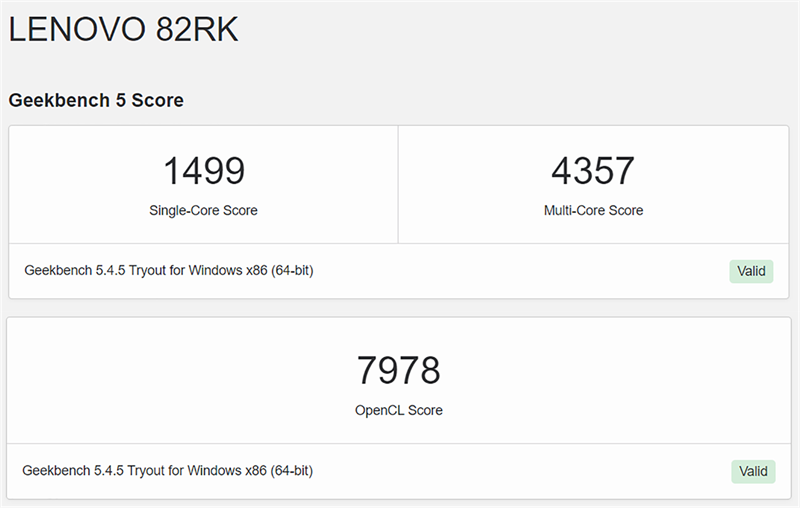Viewport: 800px width, 508px height.
Task: Click the LENOVO 82RK page title
Action: click(x=123, y=29)
